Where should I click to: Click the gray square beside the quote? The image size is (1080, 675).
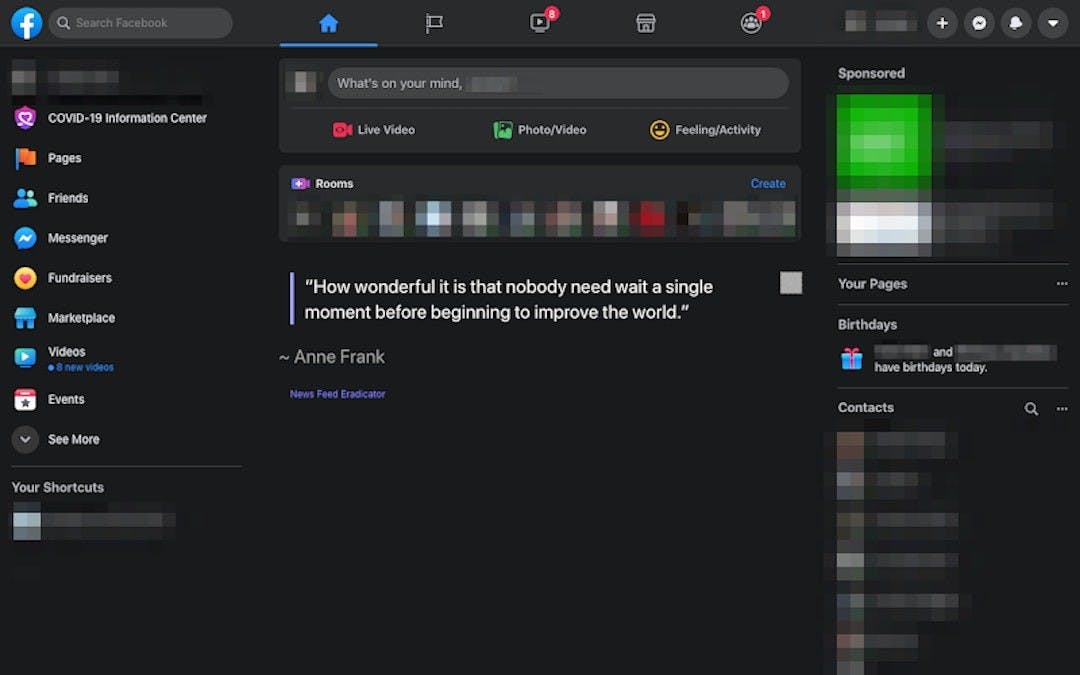point(791,282)
